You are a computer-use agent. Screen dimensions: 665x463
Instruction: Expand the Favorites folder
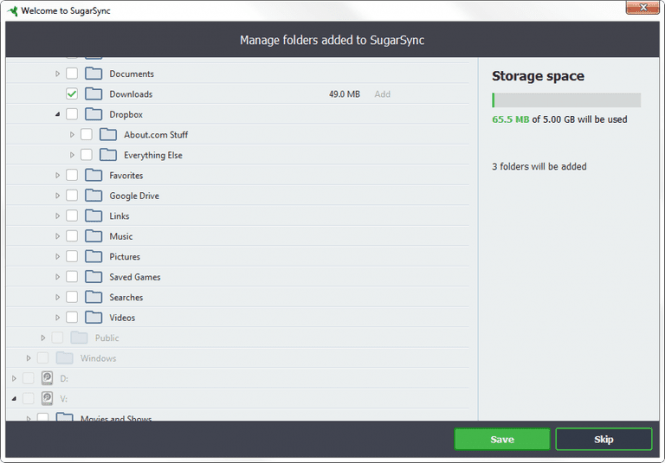tap(58, 176)
